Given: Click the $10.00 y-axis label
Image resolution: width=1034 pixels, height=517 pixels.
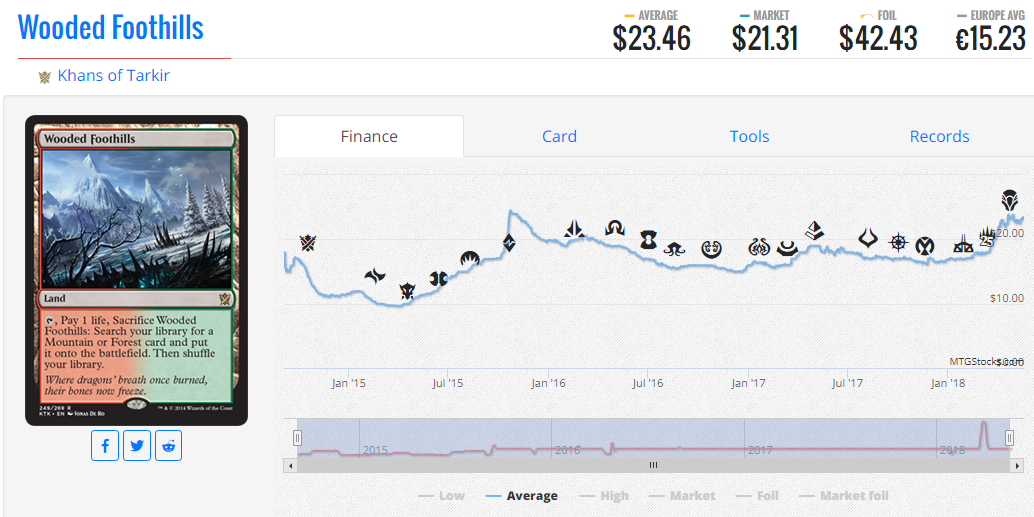Looking at the screenshot, I should [1007, 297].
